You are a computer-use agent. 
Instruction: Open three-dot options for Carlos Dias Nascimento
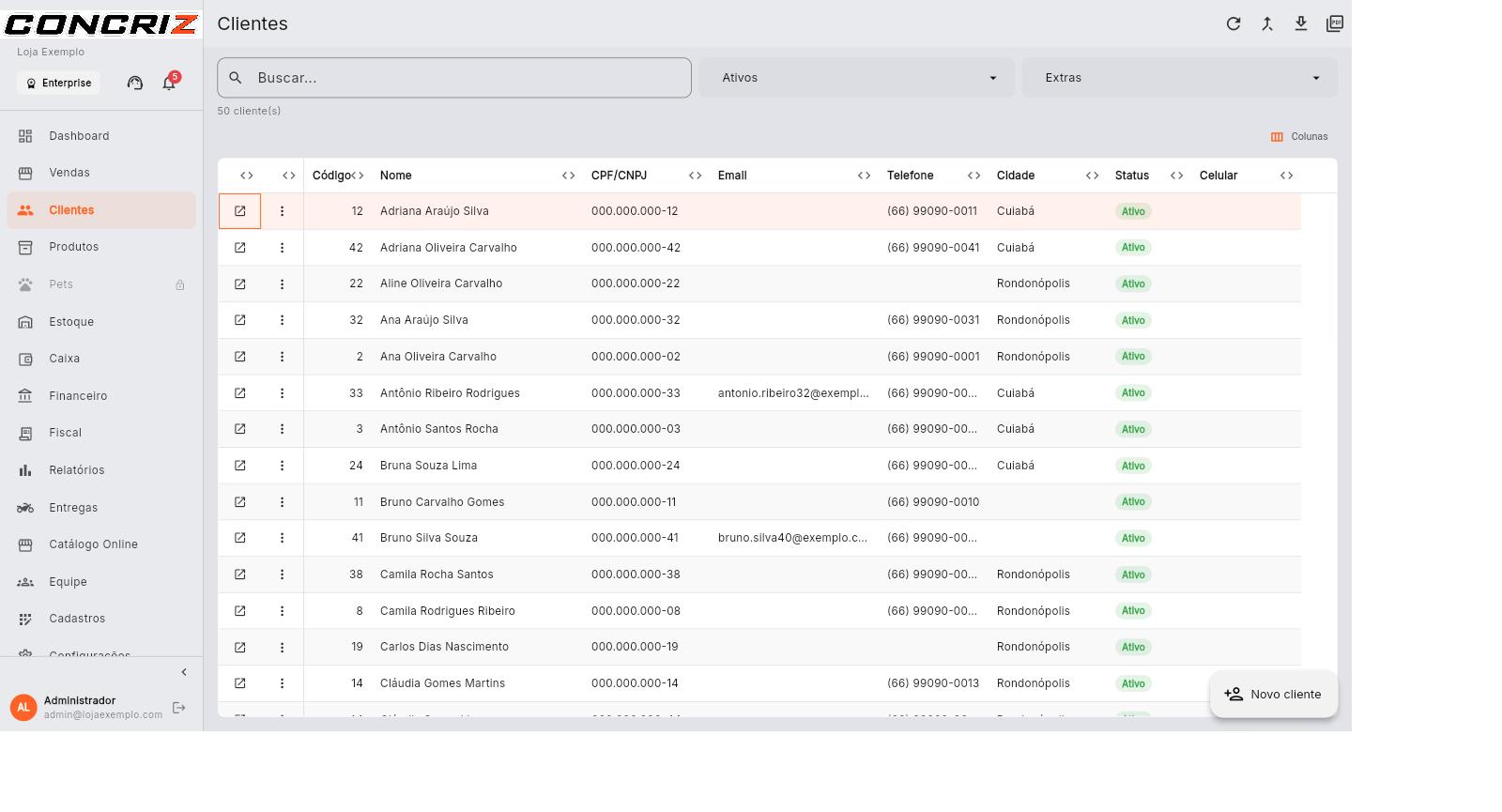[282, 647]
